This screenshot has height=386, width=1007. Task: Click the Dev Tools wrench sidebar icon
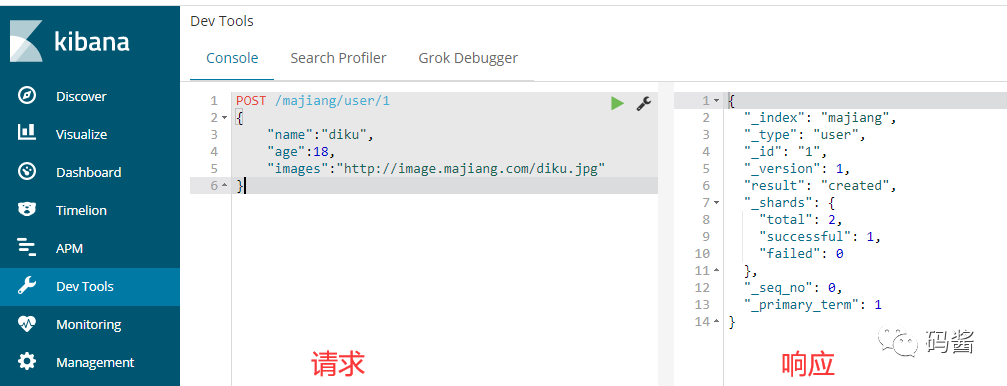27,286
